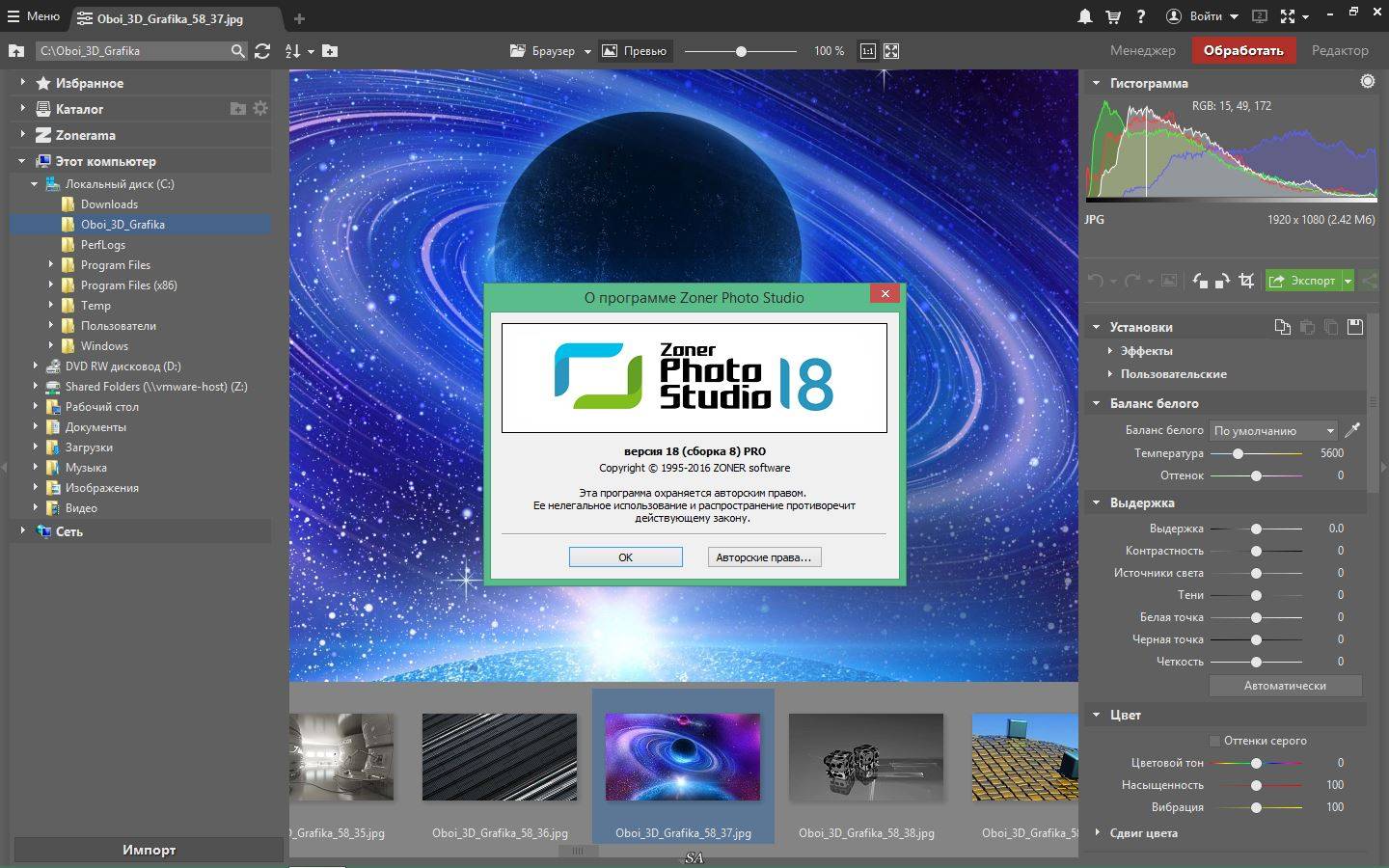Open help via question mark icon
Viewport: 1389px width, 868px height.
[x=1141, y=16]
